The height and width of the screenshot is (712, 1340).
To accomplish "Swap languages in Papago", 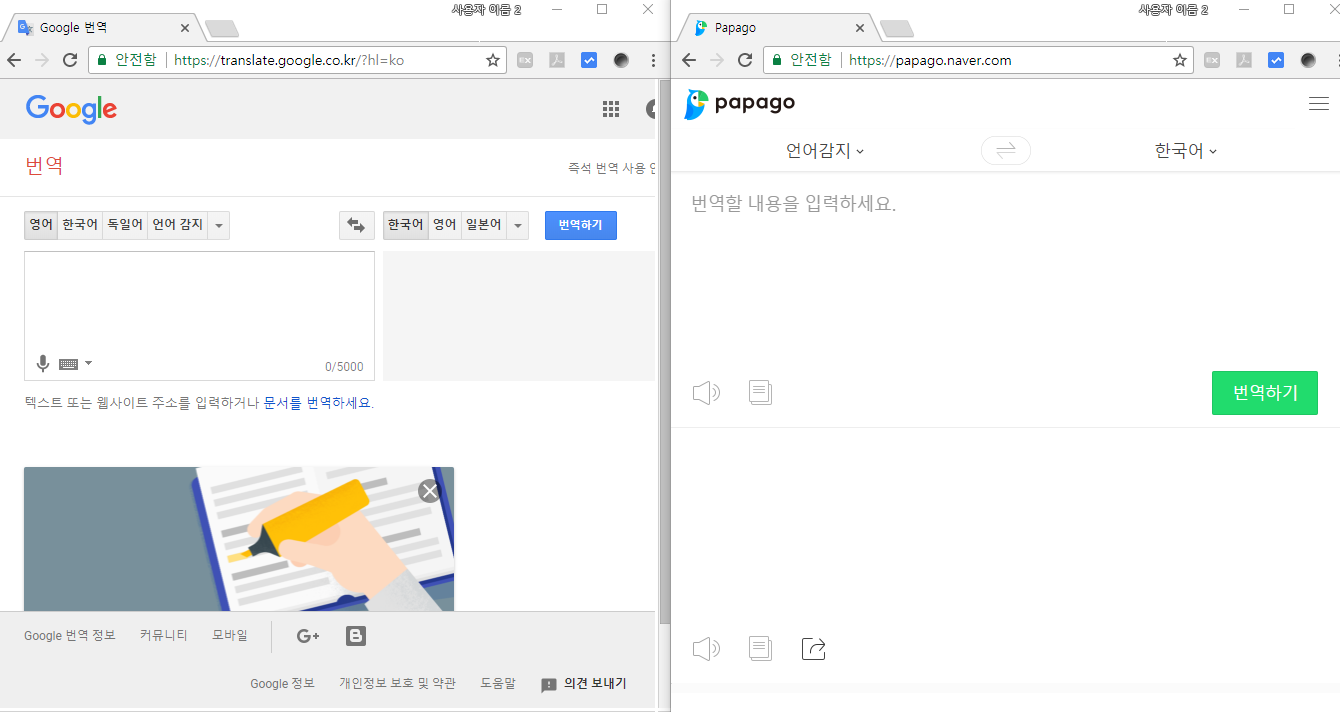I will [1006, 151].
